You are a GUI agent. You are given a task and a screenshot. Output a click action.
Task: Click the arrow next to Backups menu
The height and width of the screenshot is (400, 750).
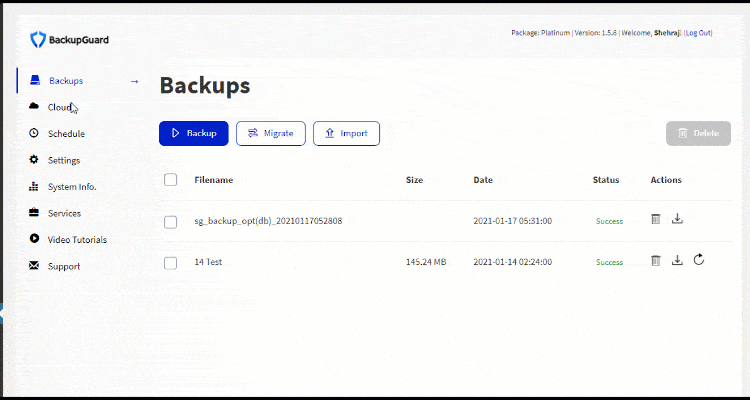click(x=134, y=81)
